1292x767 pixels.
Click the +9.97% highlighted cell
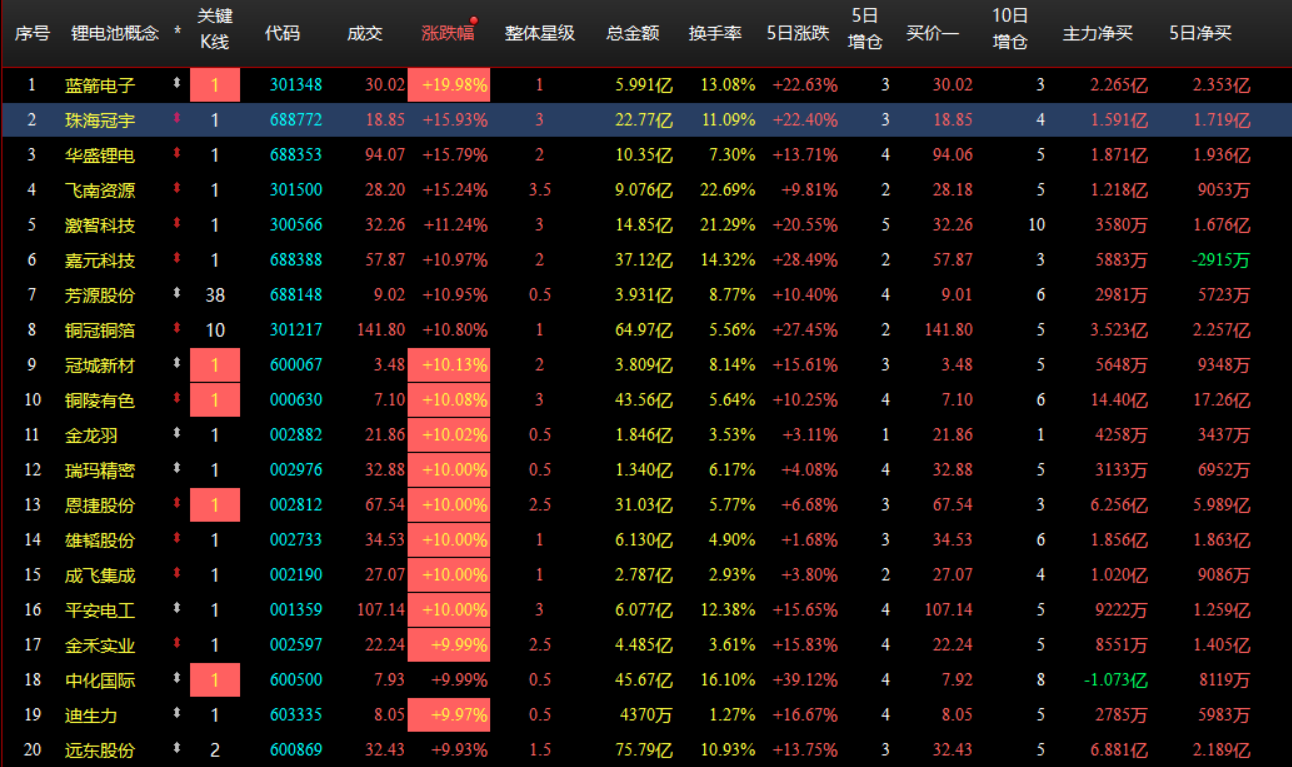coord(449,715)
